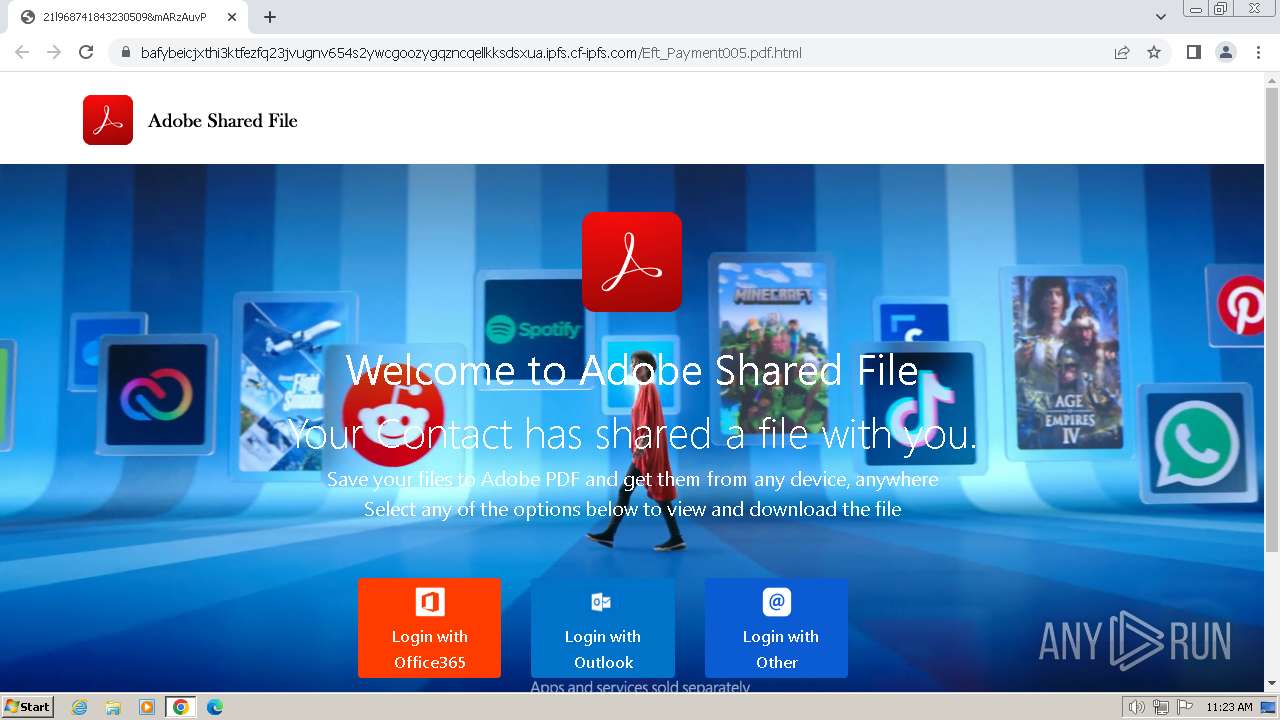This screenshot has width=1280, height=720.
Task: Choose Login with Outlook
Action: (x=603, y=628)
